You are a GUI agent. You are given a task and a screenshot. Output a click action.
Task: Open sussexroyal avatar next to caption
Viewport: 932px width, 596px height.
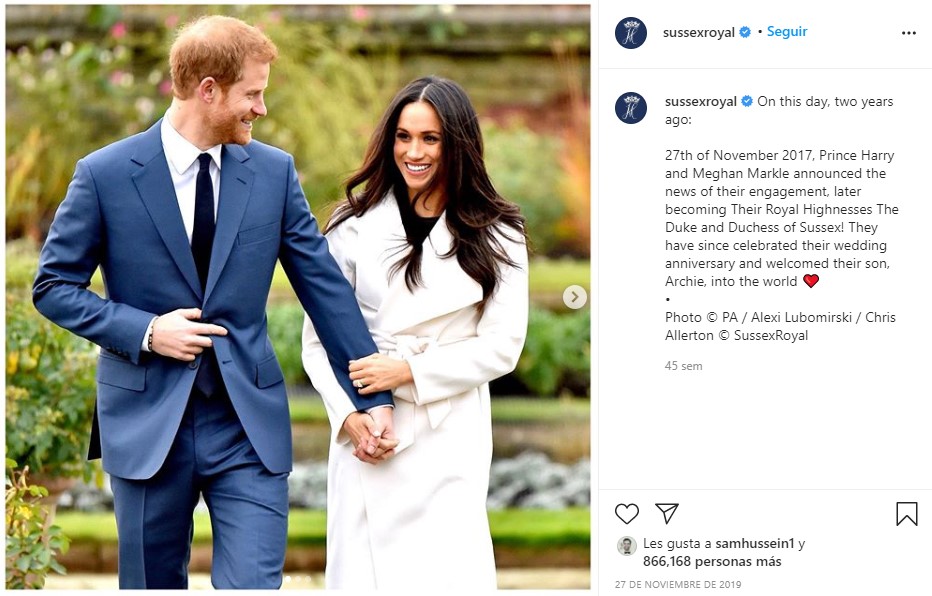[x=631, y=108]
